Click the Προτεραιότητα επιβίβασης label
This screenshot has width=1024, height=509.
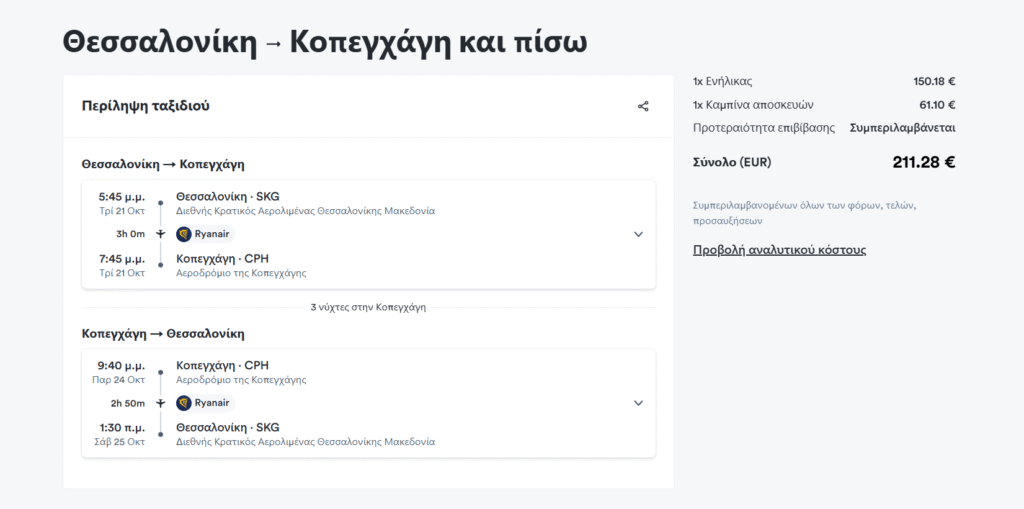tap(763, 128)
